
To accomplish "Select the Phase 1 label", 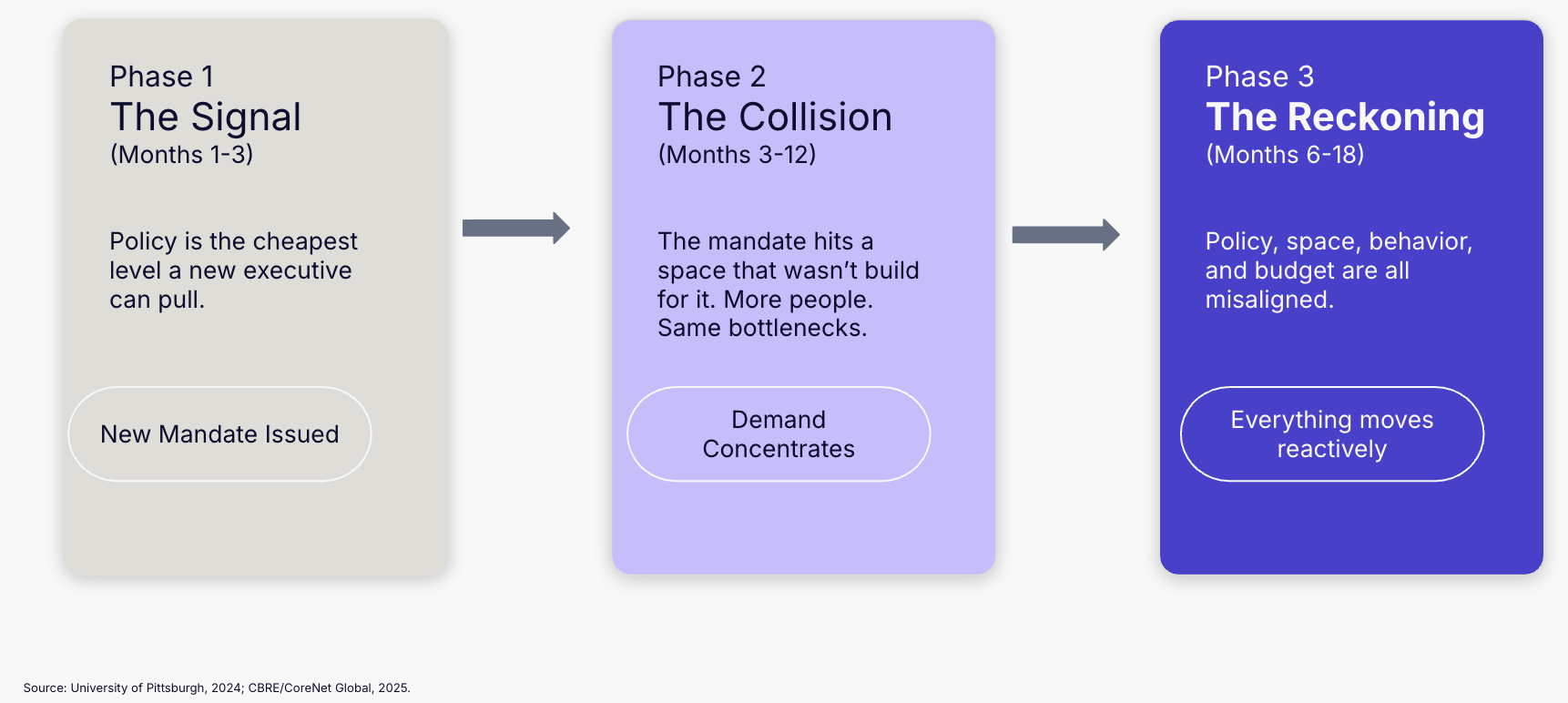I will tap(162, 76).
